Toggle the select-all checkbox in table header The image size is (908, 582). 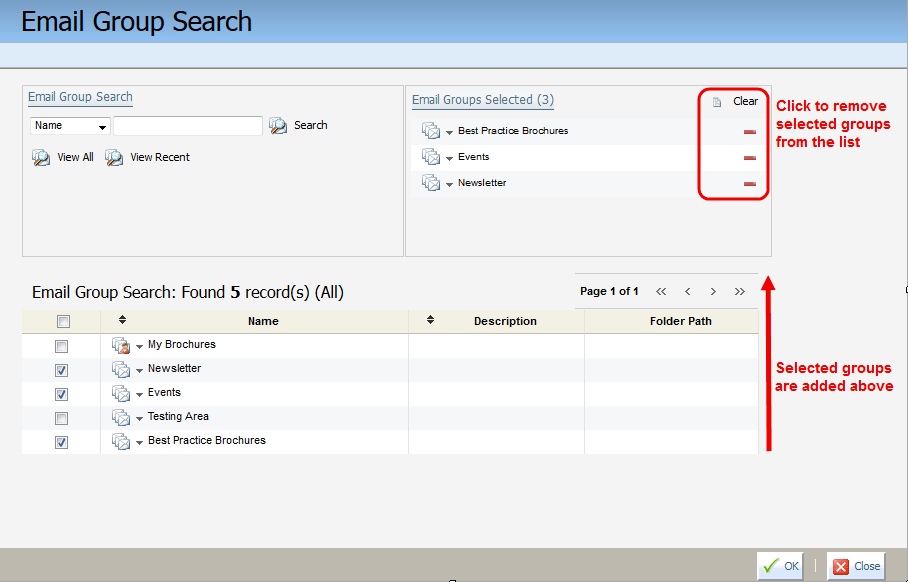62,321
